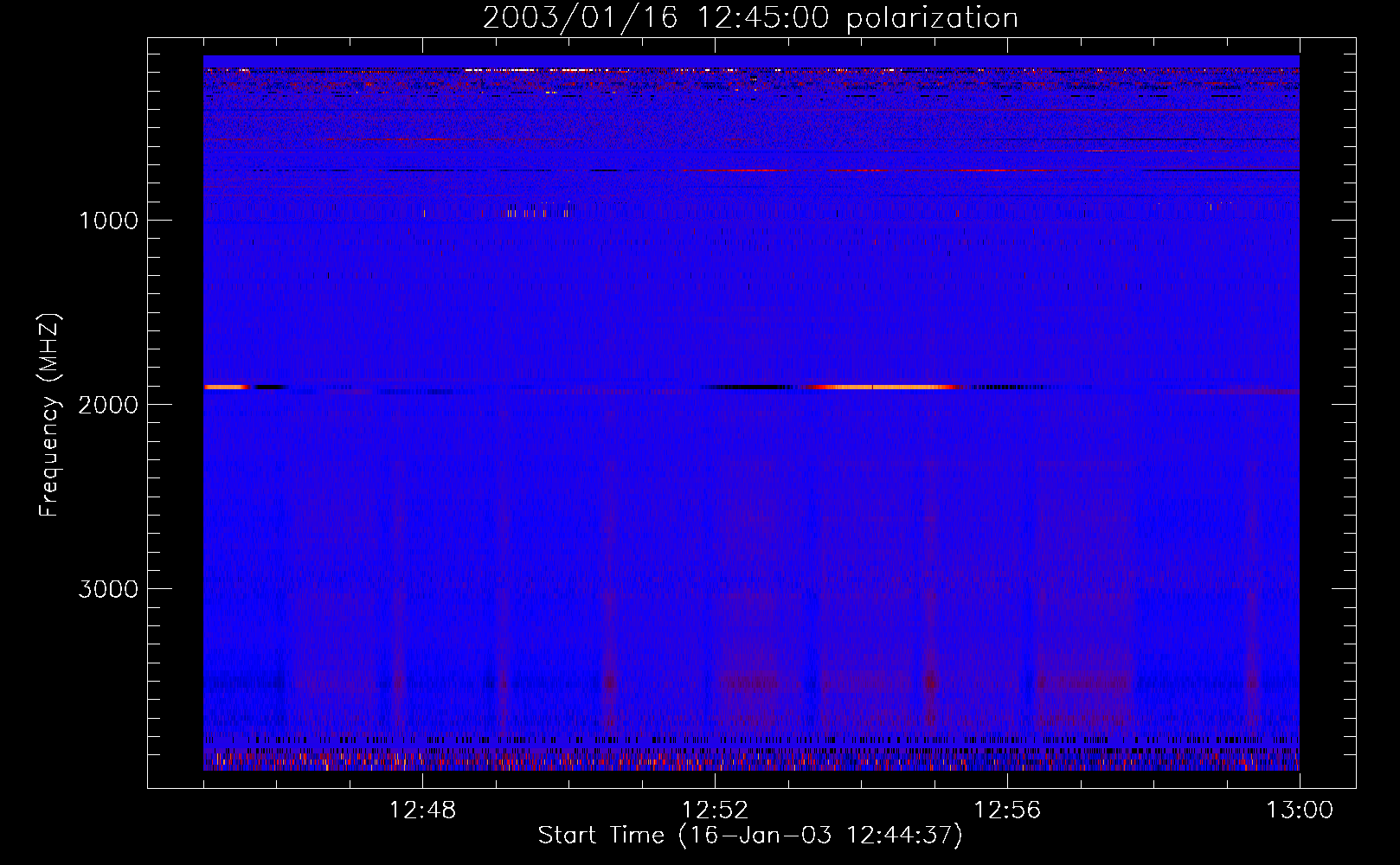Click the 12:56 time tick label
1400x865 pixels.
coord(1007,811)
